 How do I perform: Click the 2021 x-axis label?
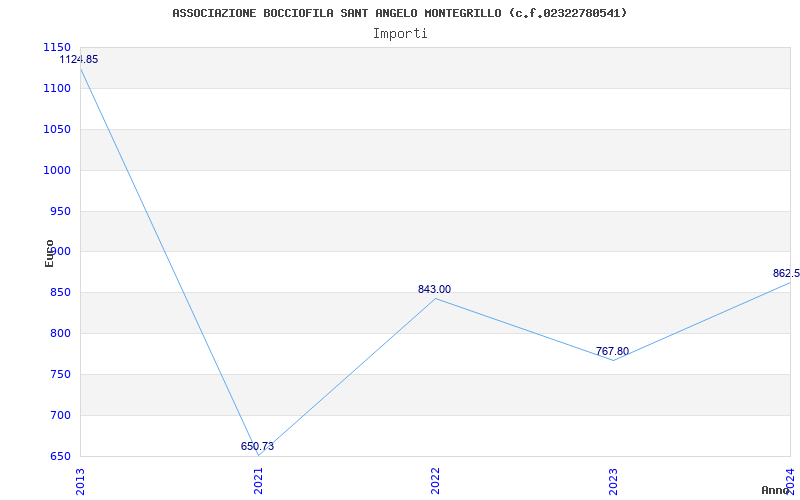click(x=258, y=482)
